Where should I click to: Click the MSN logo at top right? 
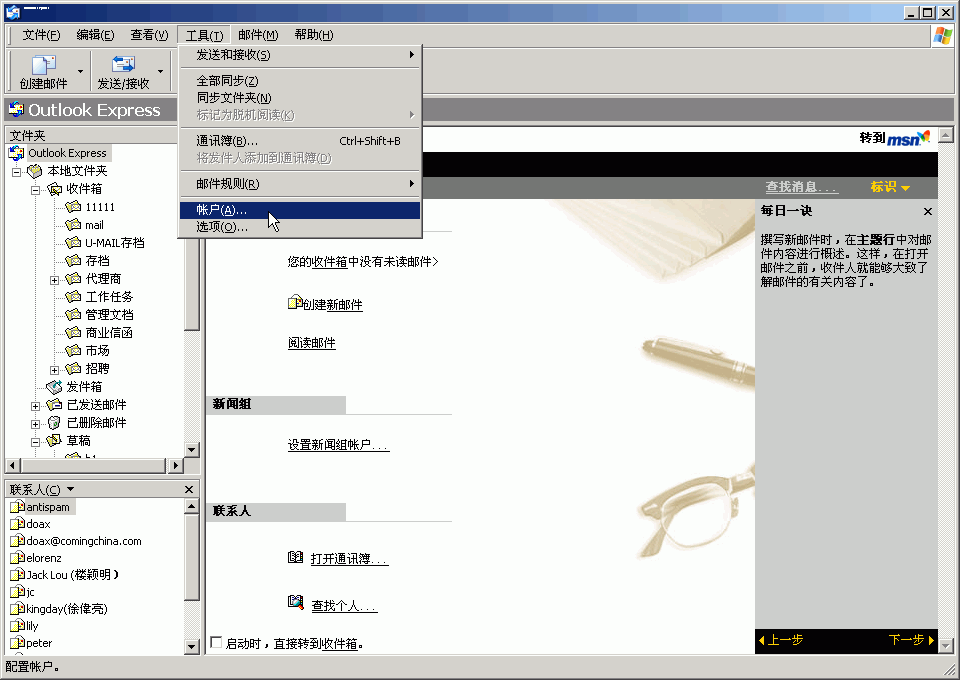point(909,138)
